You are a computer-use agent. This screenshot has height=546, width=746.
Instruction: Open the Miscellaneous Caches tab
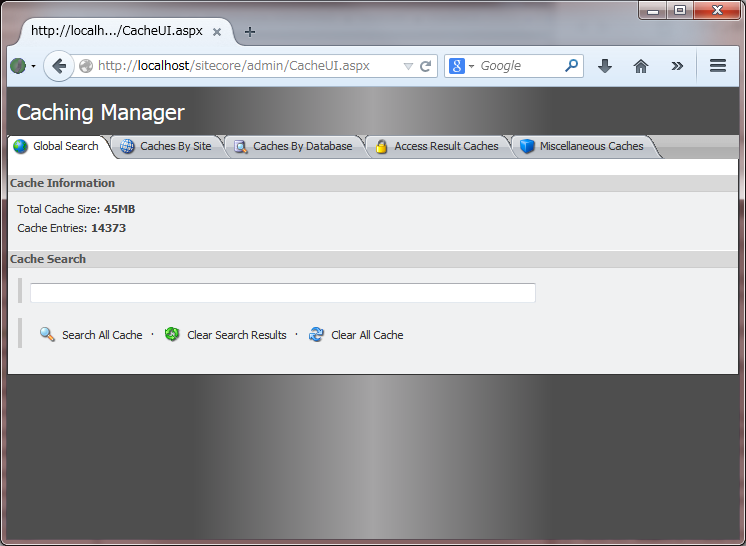point(585,146)
